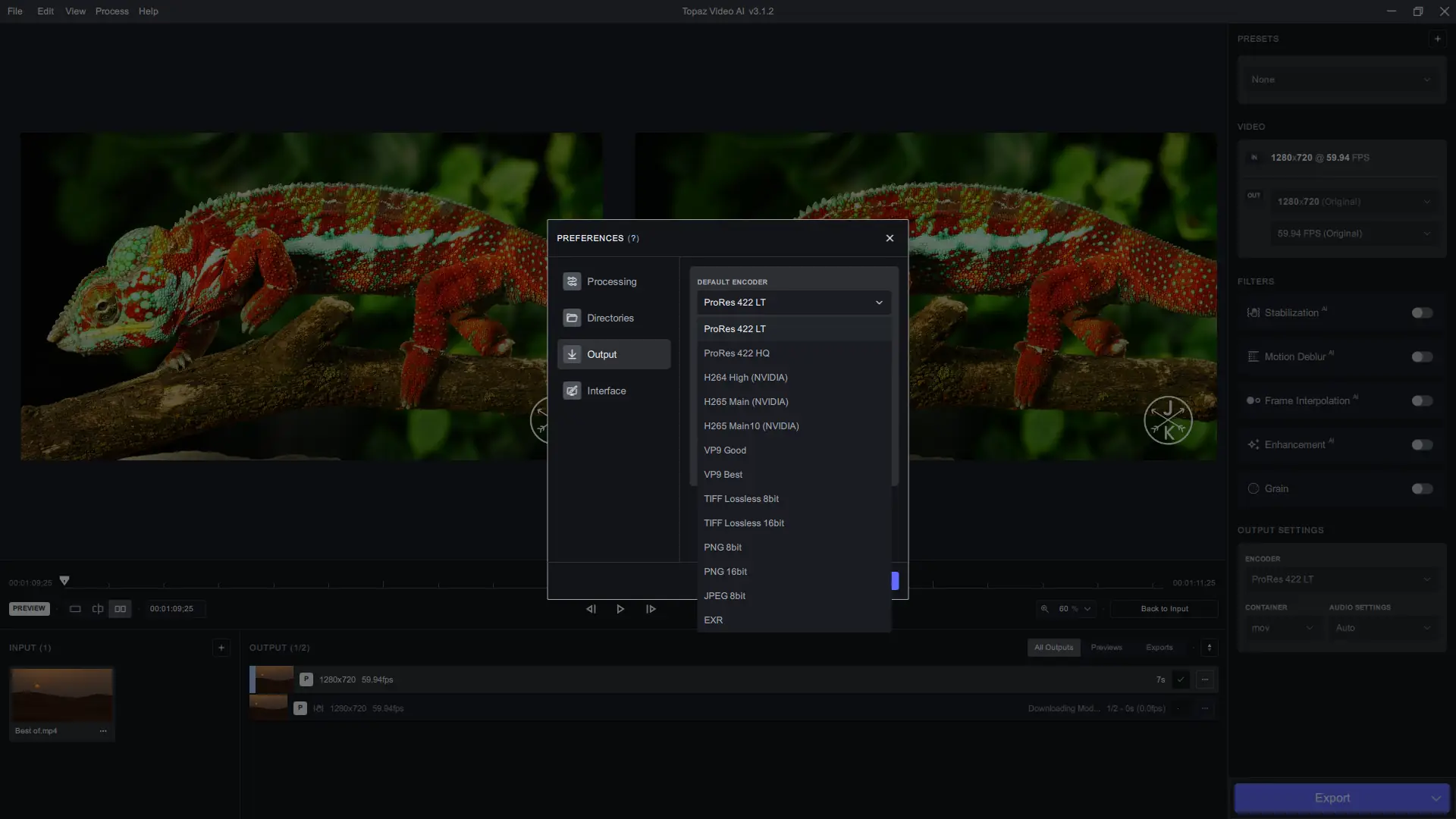
Task: Select the TIFF Lossless 16bit option
Action: coord(743,523)
